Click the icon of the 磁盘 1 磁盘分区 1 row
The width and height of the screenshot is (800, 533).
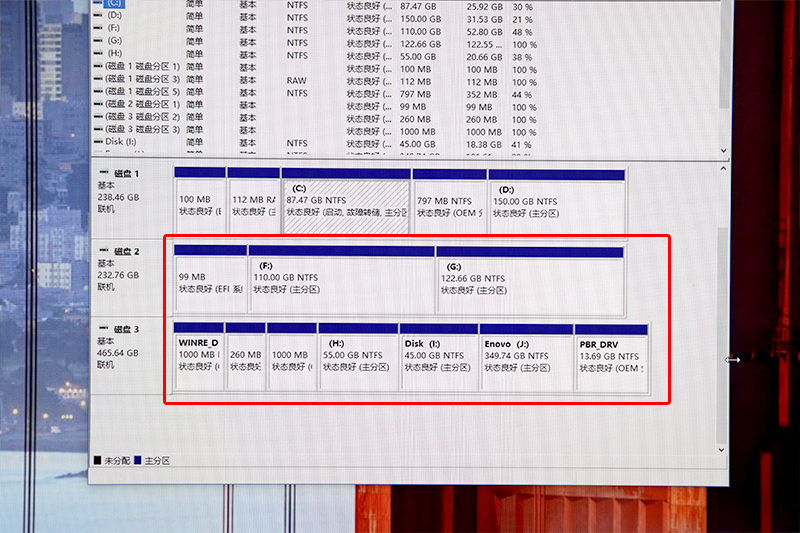coord(98,66)
